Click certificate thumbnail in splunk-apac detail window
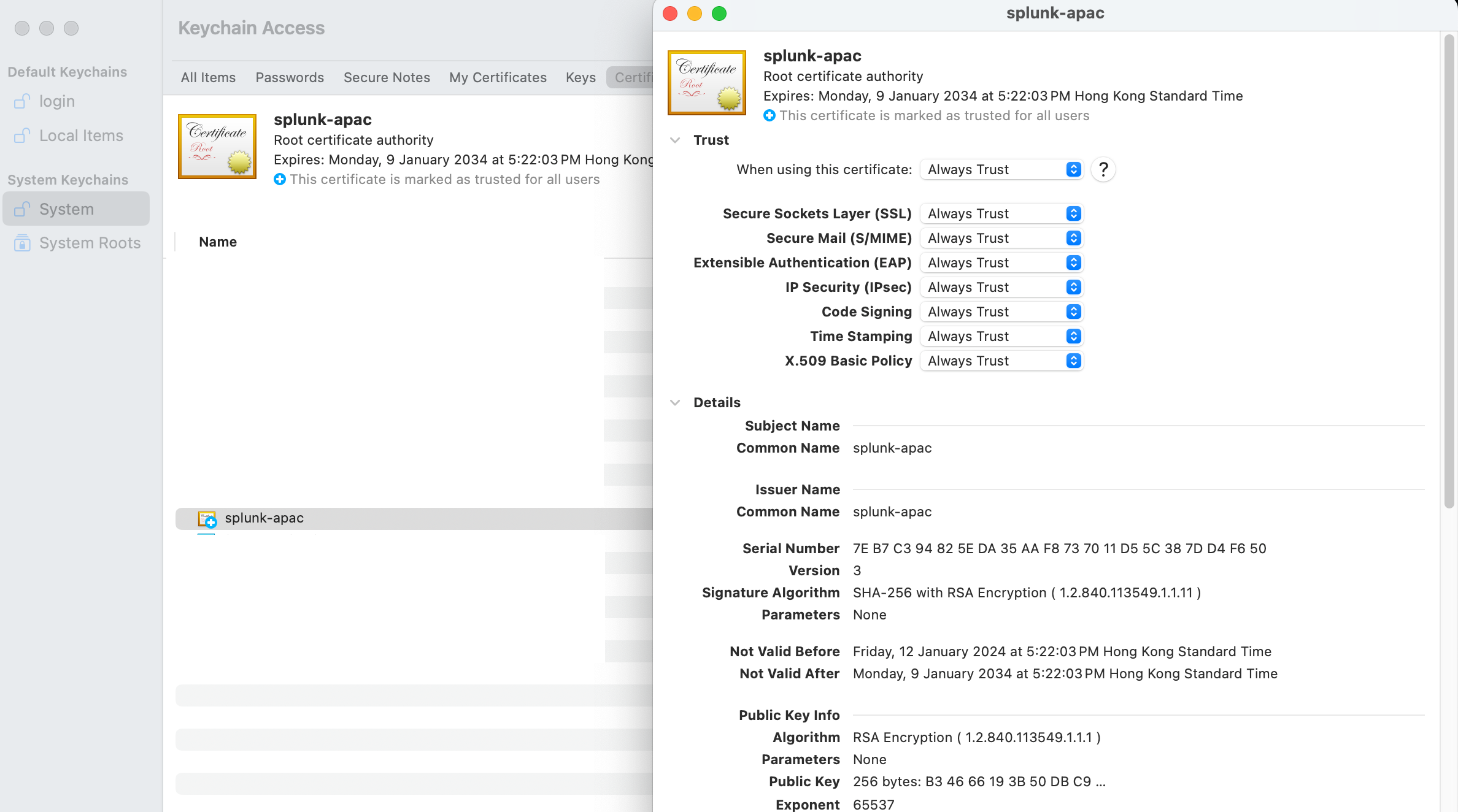The width and height of the screenshot is (1458, 812). point(707,83)
